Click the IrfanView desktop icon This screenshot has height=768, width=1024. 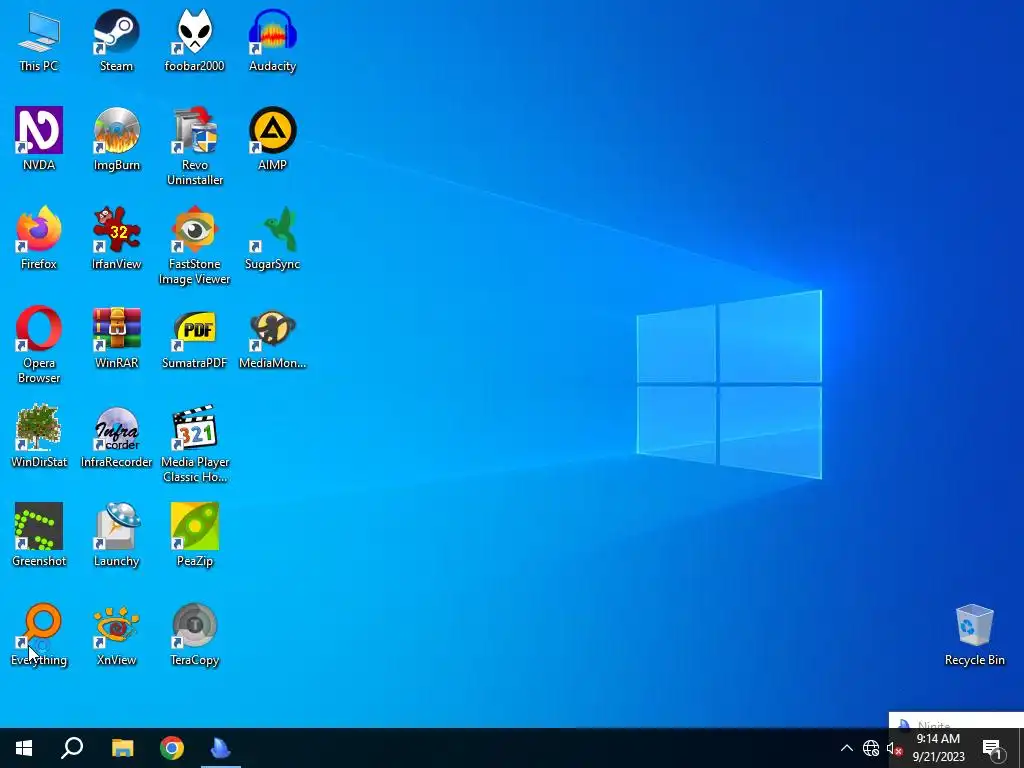point(116,238)
